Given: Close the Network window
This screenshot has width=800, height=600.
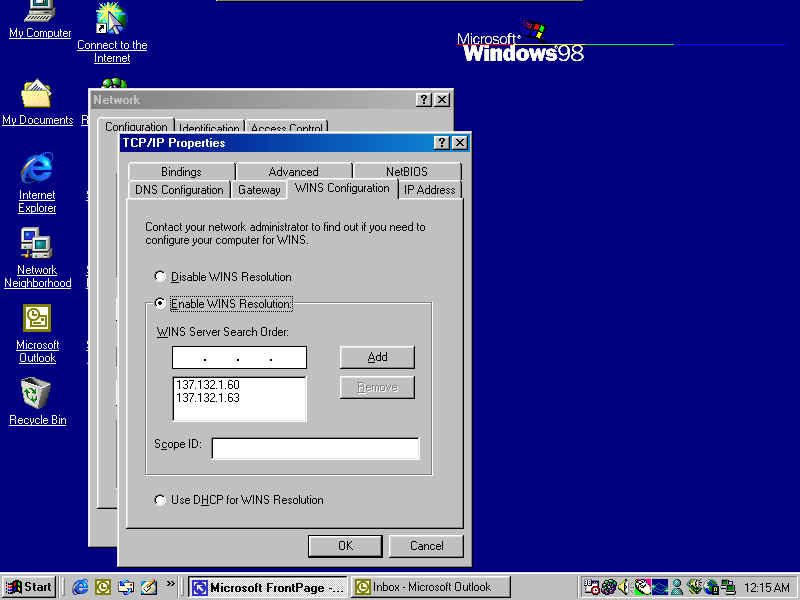Looking at the screenshot, I should point(442,100).
